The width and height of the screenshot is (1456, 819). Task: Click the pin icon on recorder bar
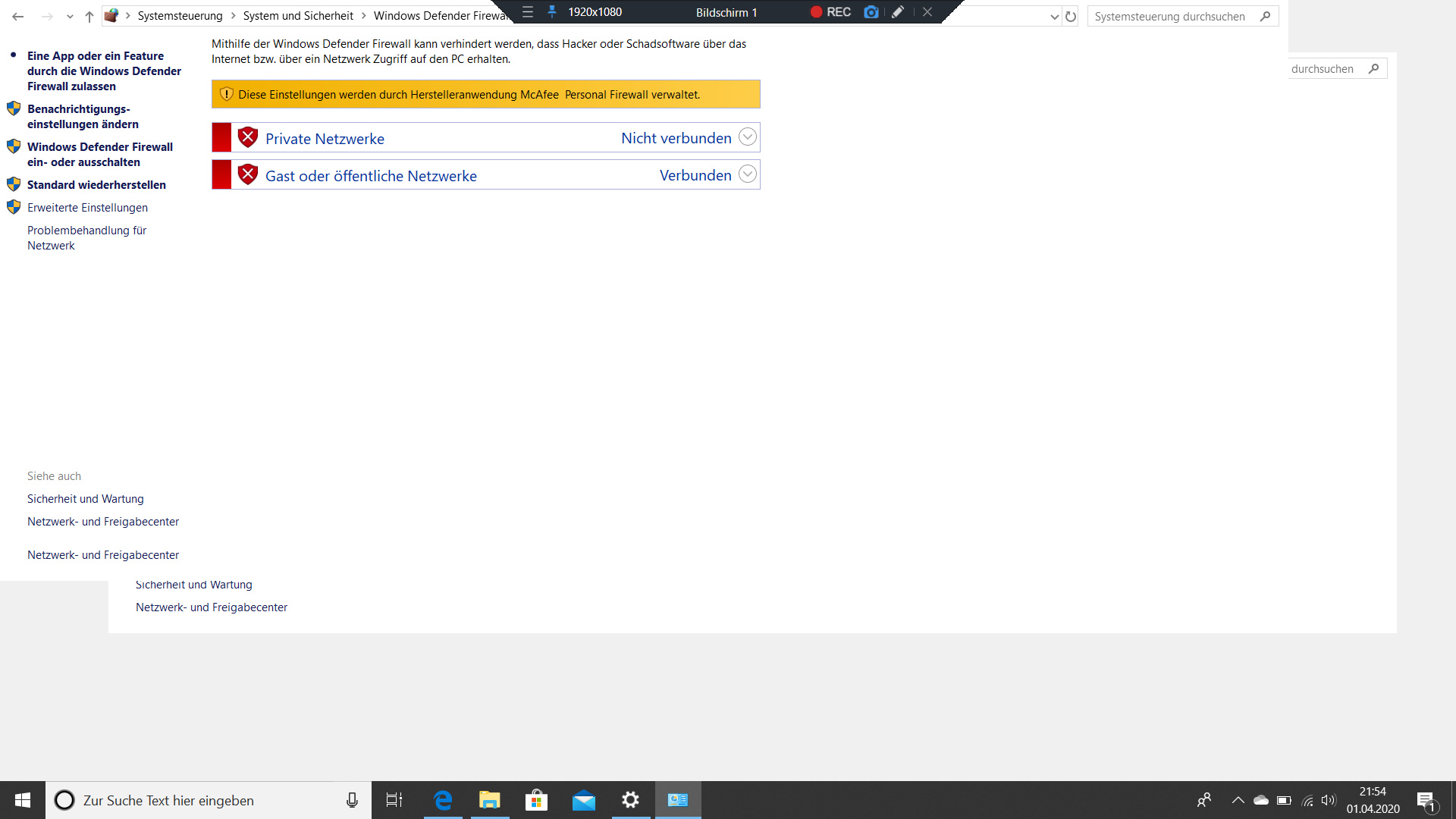tap(552, 12)
